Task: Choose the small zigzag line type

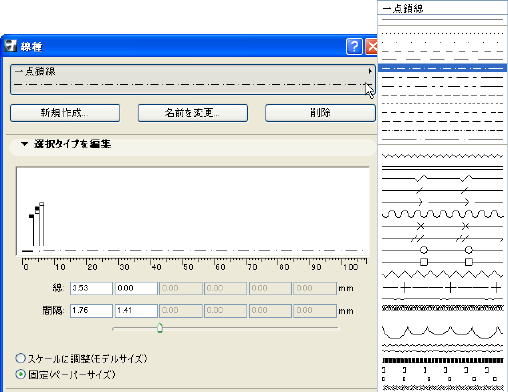Action: pyautogui.click(x=442, y=156)
